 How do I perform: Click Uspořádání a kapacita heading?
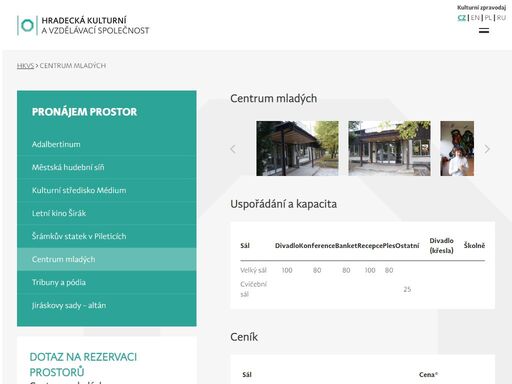283,204
